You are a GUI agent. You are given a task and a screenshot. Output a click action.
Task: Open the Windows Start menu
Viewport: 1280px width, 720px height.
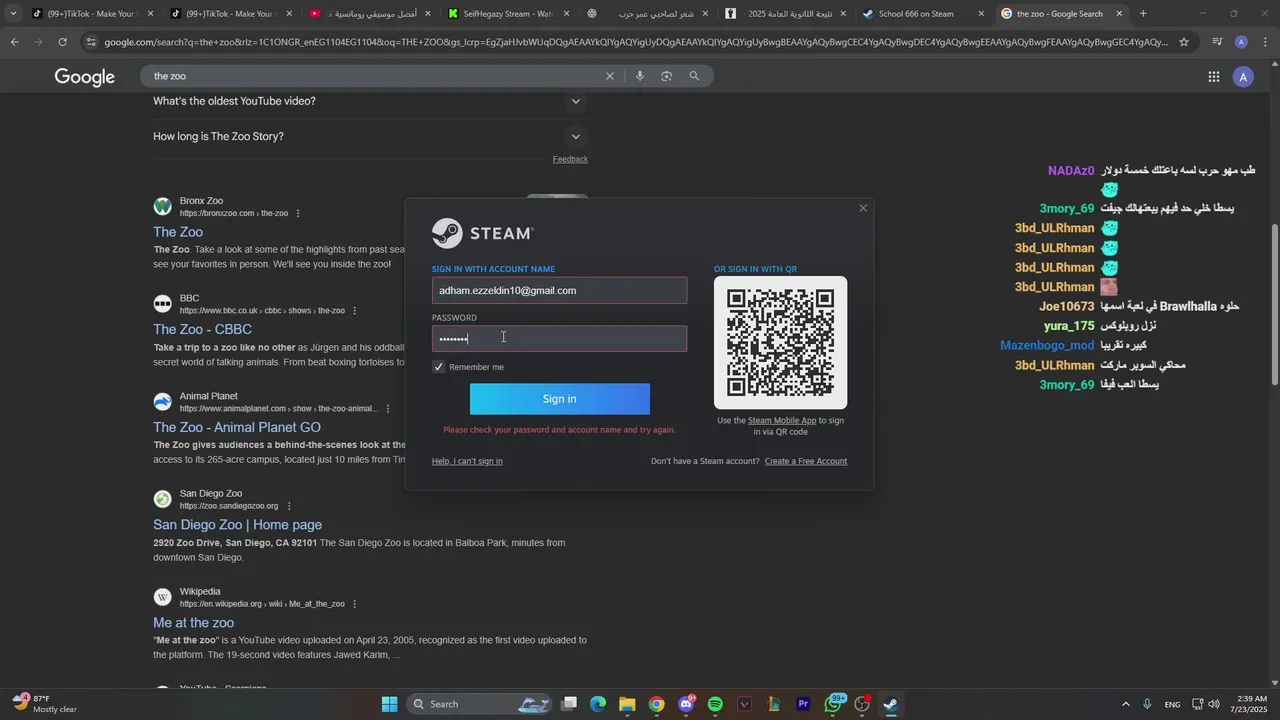point(390,704)
